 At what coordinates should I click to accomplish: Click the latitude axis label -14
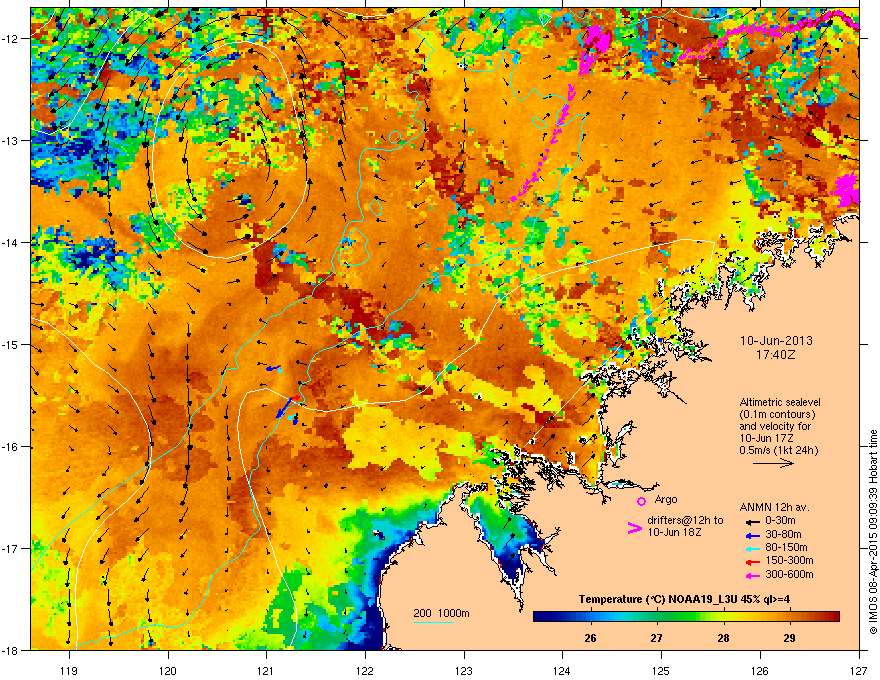click(10, 243)
